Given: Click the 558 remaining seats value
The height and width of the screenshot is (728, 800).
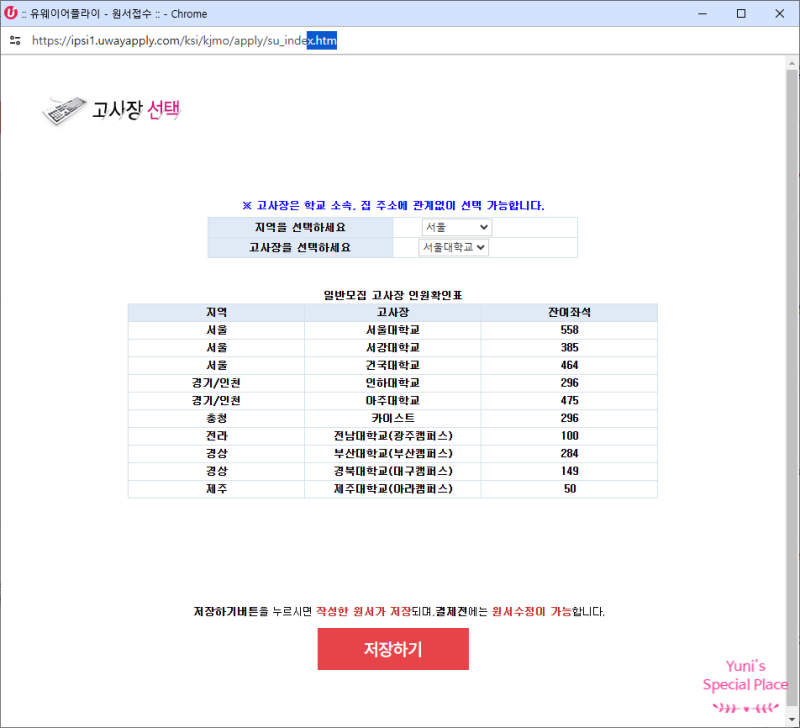Looking at the screenshot, I should (568, 329).
